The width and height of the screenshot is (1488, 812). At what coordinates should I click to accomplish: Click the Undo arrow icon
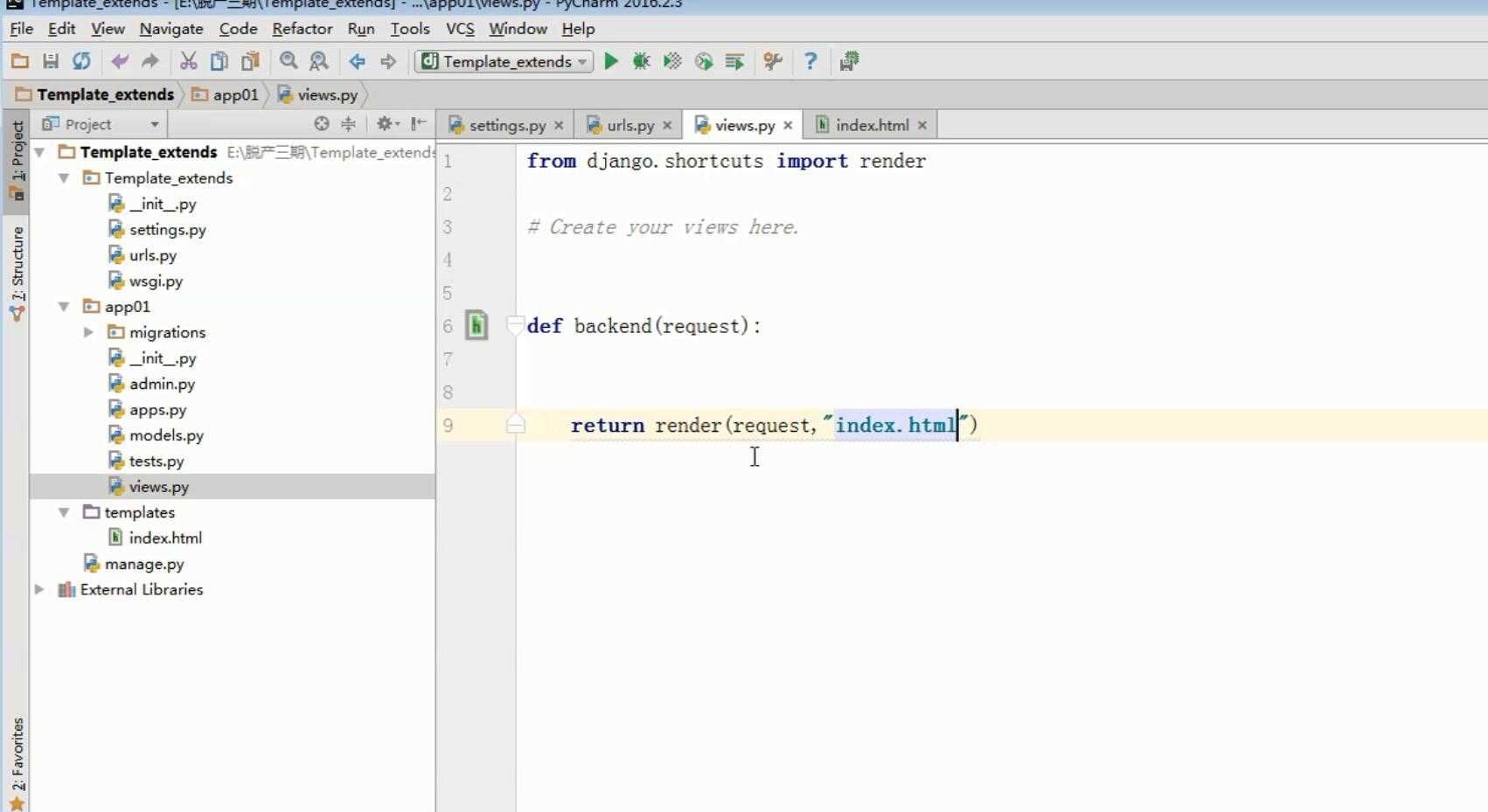click(120, 61)
